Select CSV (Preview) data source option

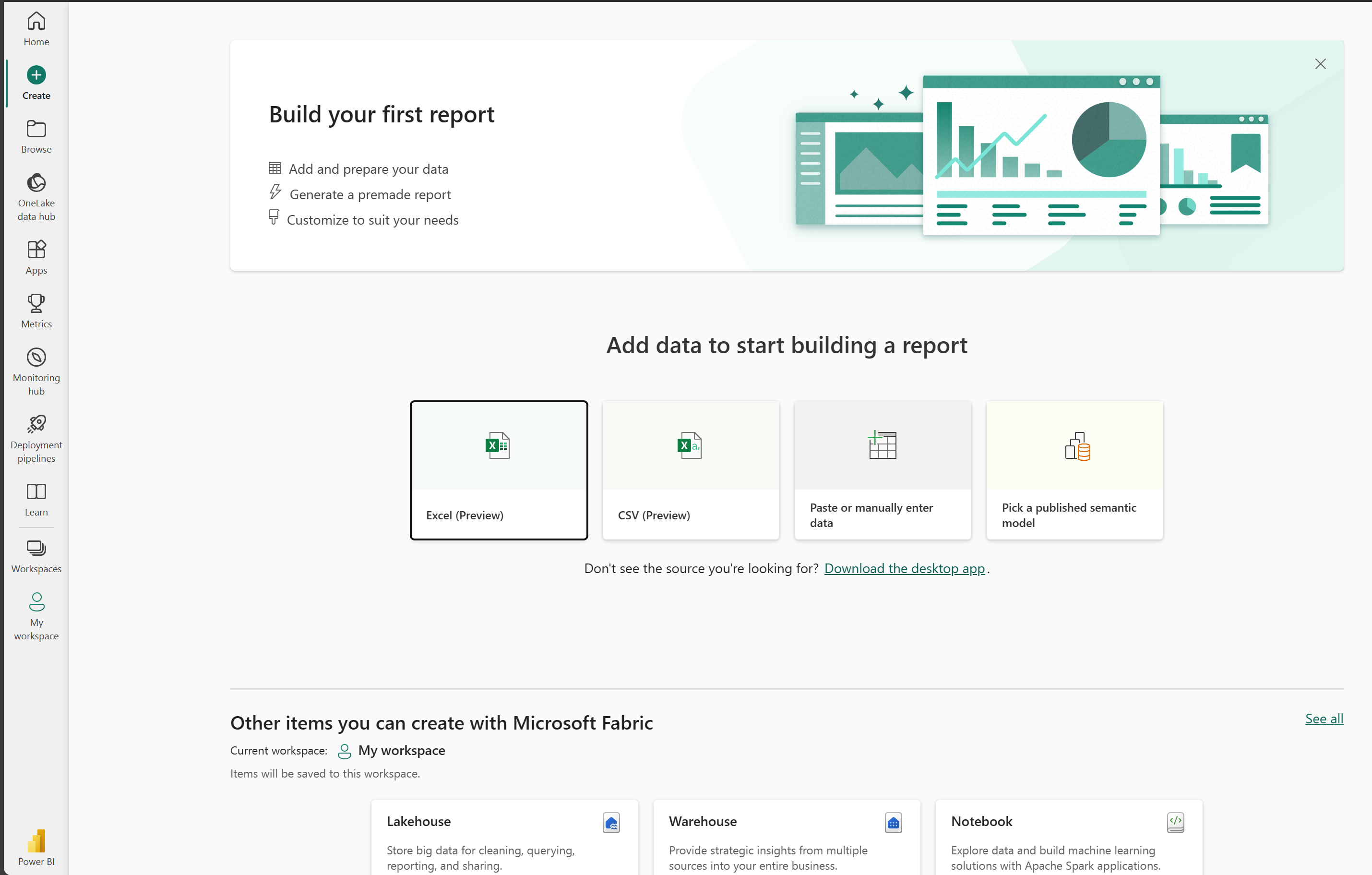pos(690,469)
